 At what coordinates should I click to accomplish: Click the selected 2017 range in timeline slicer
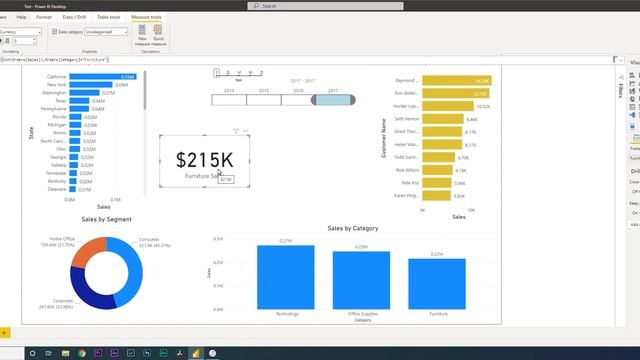(333, 100)
